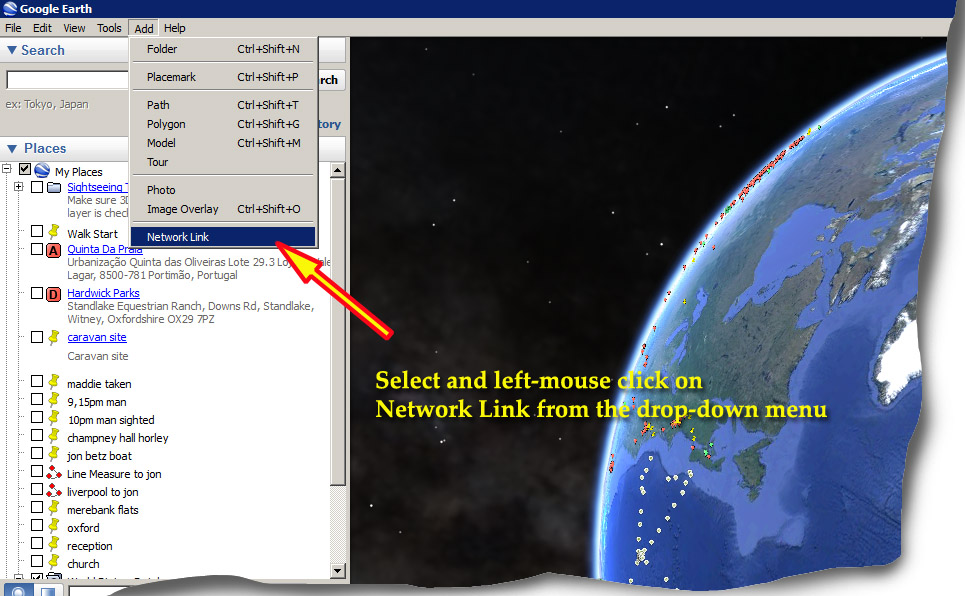Screen dimensions: 965x596
Task: Click the red path icon next to Line Measure to jon
Action: [54, 472]
